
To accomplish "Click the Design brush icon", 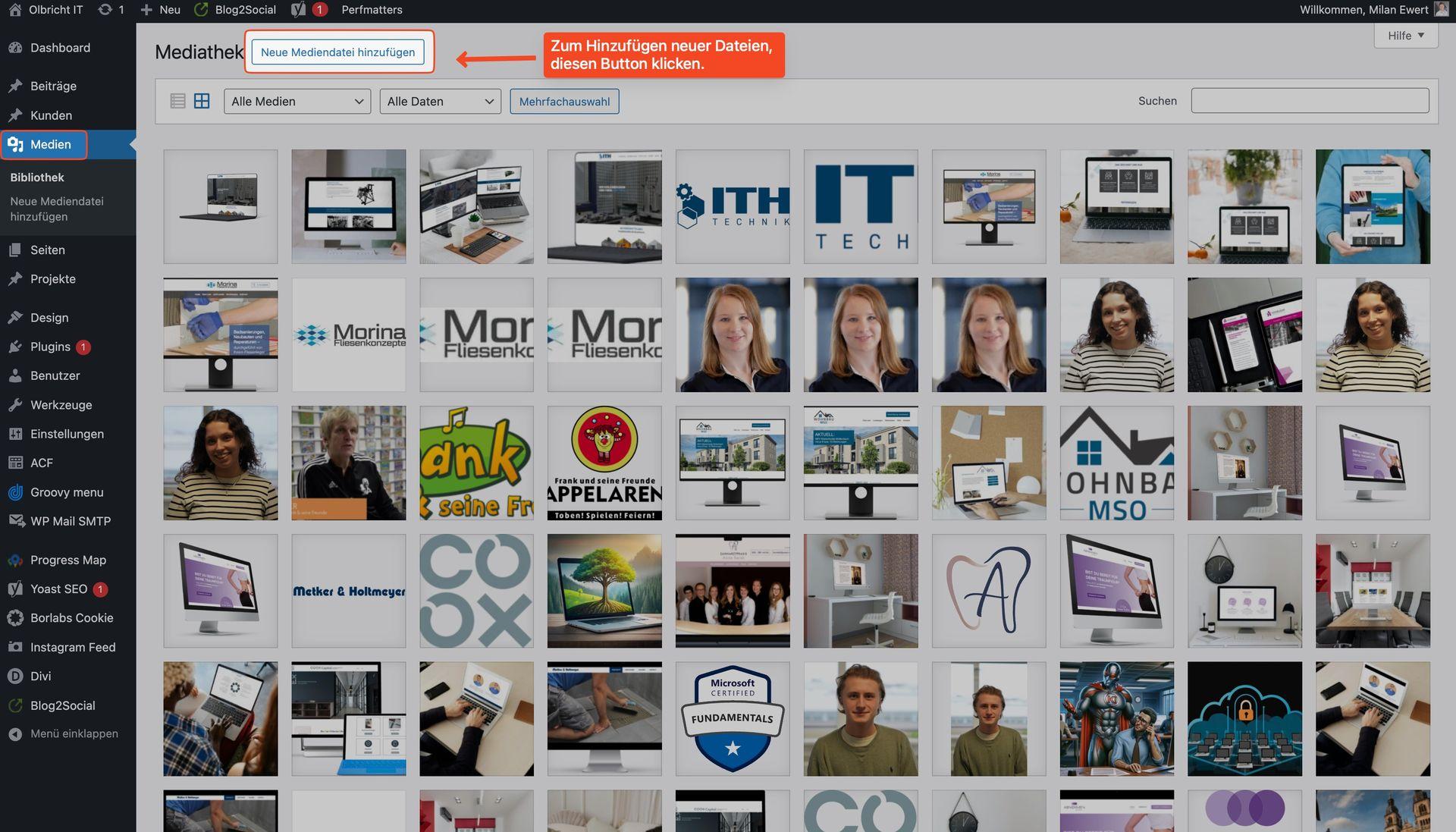I will click(15, 317).
